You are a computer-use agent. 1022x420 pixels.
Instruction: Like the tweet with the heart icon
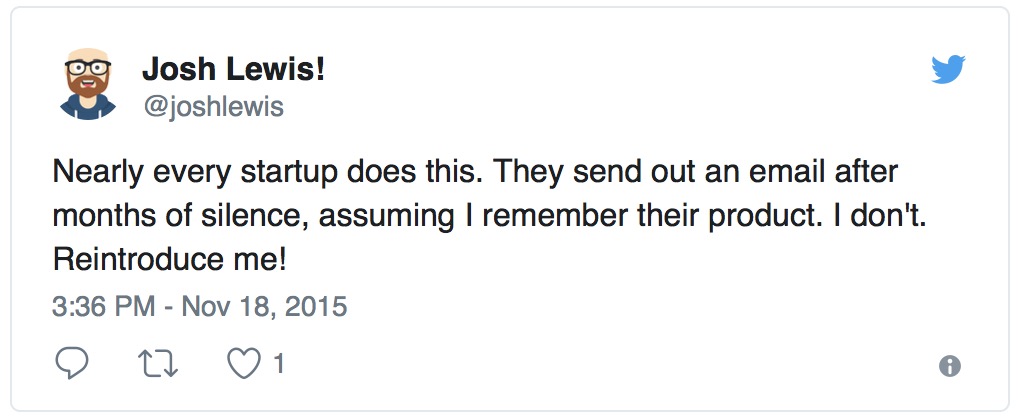tap(243, 364)
